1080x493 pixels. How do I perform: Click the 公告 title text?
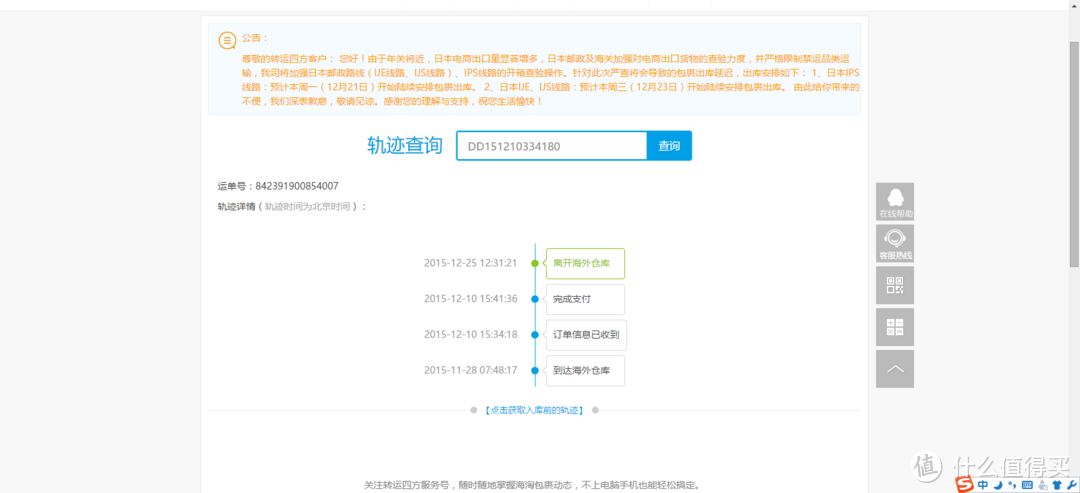pyautogui.click(x=255, y=38)
